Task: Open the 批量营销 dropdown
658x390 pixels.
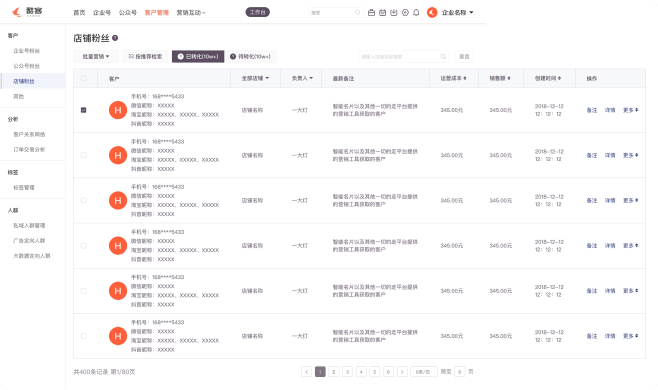Action: tap(96, 57)
